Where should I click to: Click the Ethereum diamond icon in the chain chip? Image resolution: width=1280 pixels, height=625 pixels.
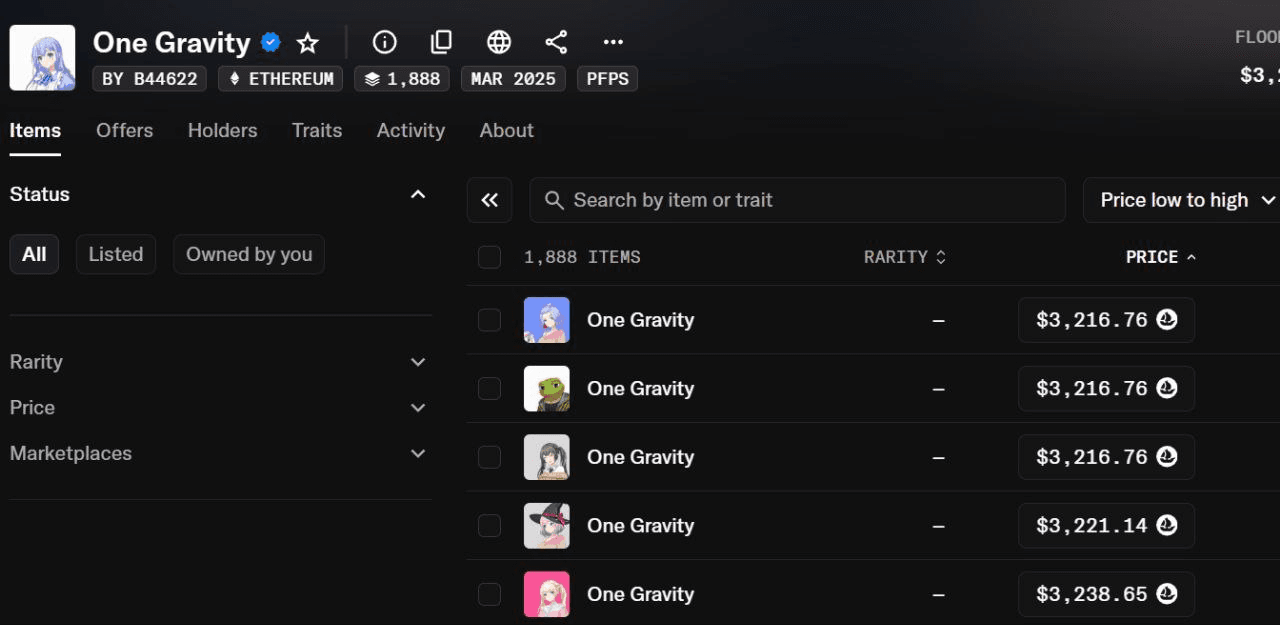(x=235, y=79)
